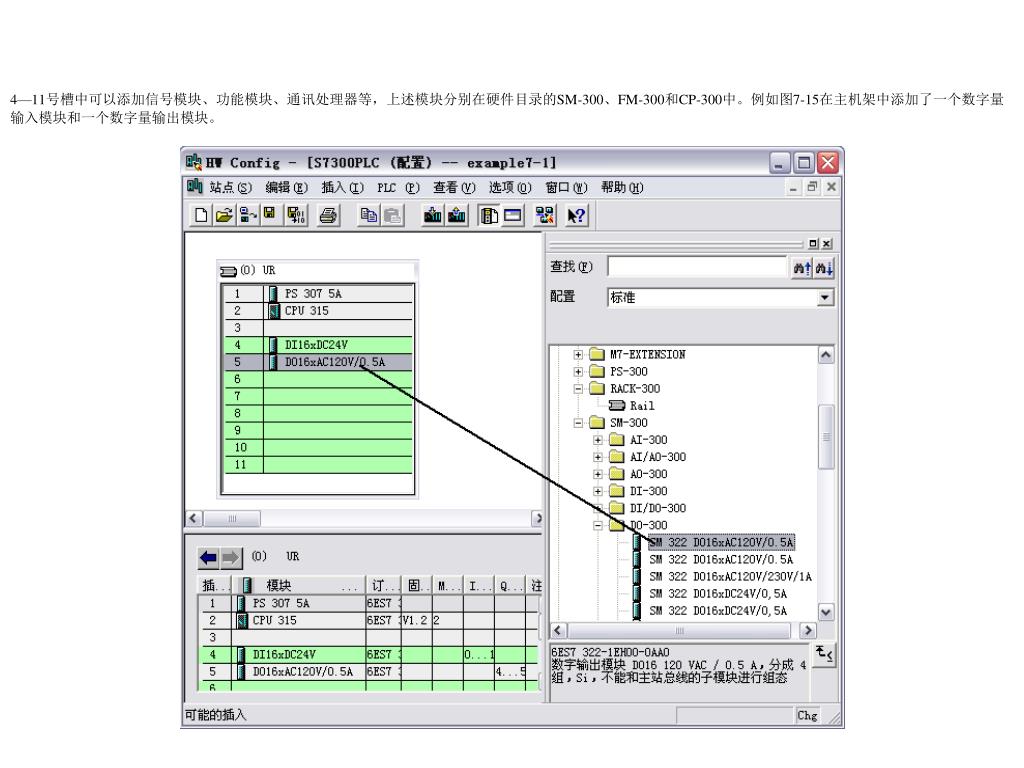Click the icon beside the module description box
Screen dimensions: 1024x768
point(824,654)
